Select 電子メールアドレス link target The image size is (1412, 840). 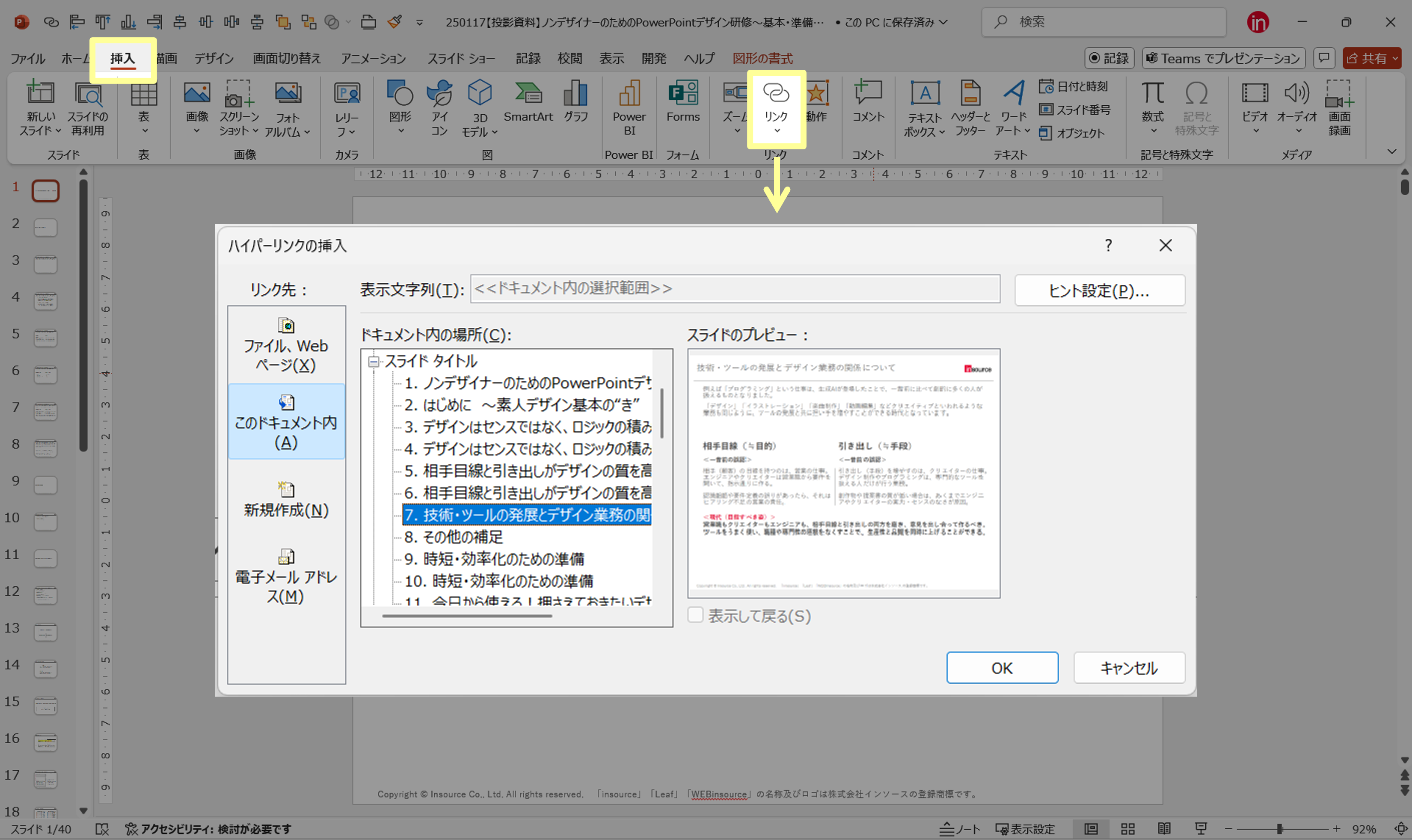click(x=286, y=576)
